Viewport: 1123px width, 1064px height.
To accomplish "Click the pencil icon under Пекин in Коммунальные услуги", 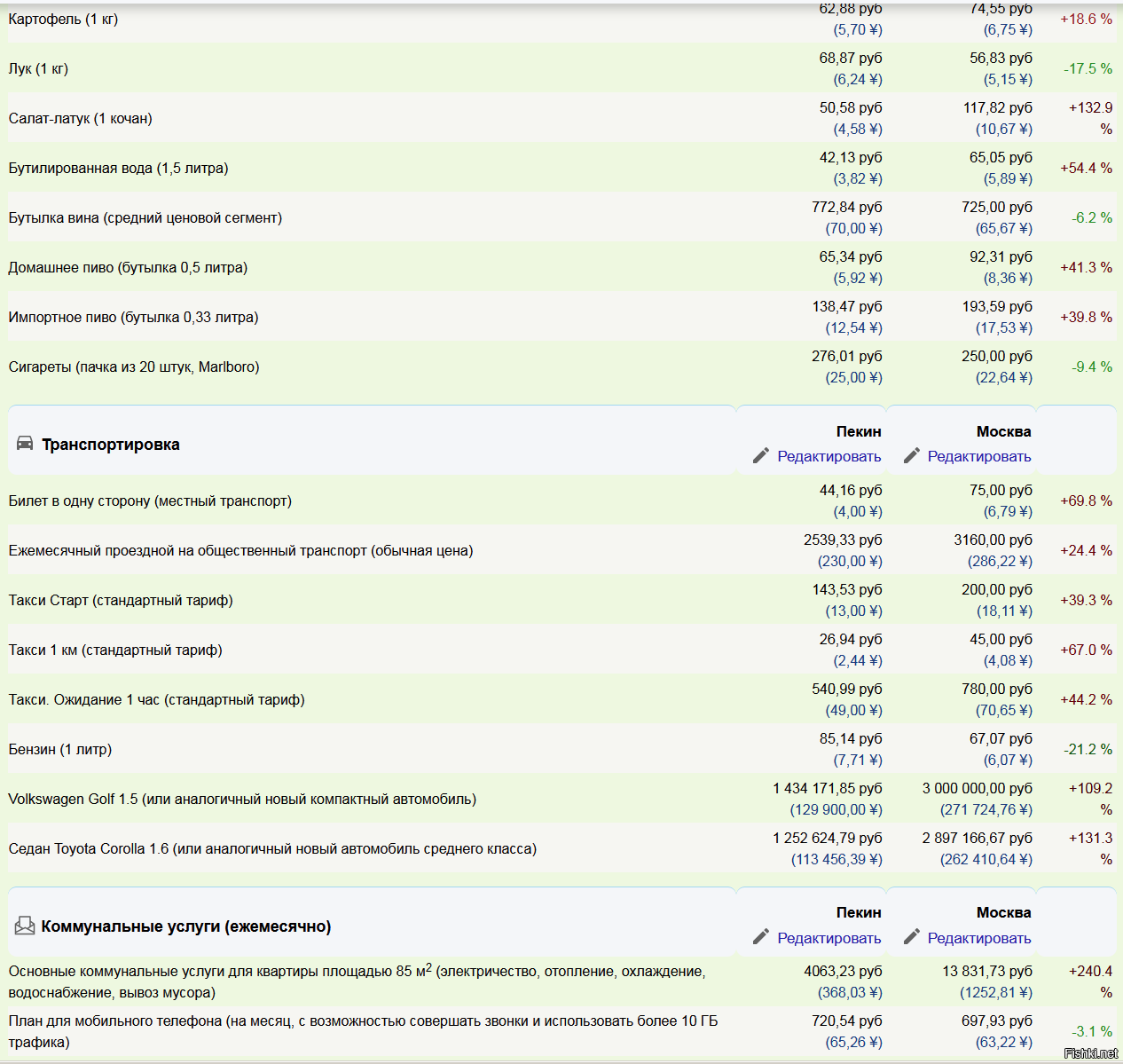I will (760, 937).
